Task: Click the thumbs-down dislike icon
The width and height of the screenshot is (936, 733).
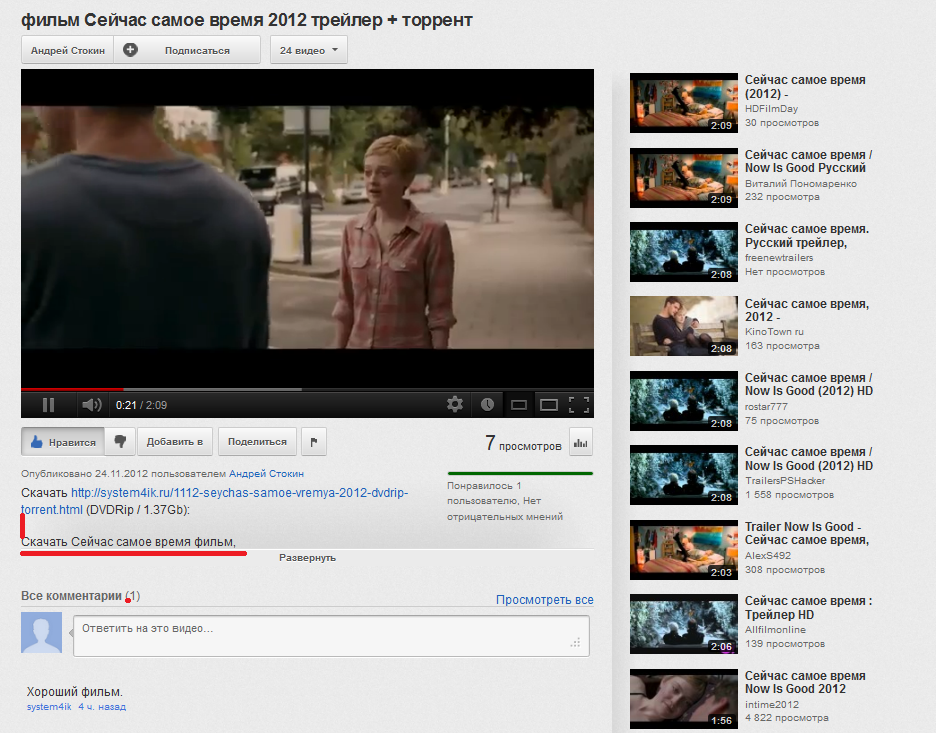Action: pyautogui.click(x=120, y=442)
